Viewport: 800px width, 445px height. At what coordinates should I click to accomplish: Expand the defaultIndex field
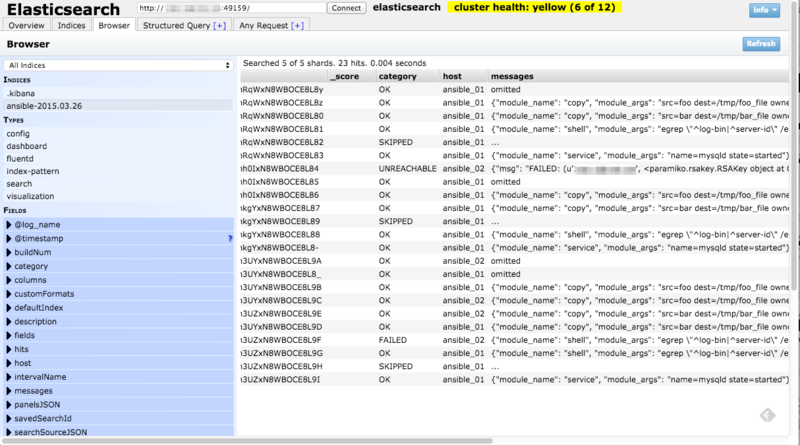(x=118, y=308)
